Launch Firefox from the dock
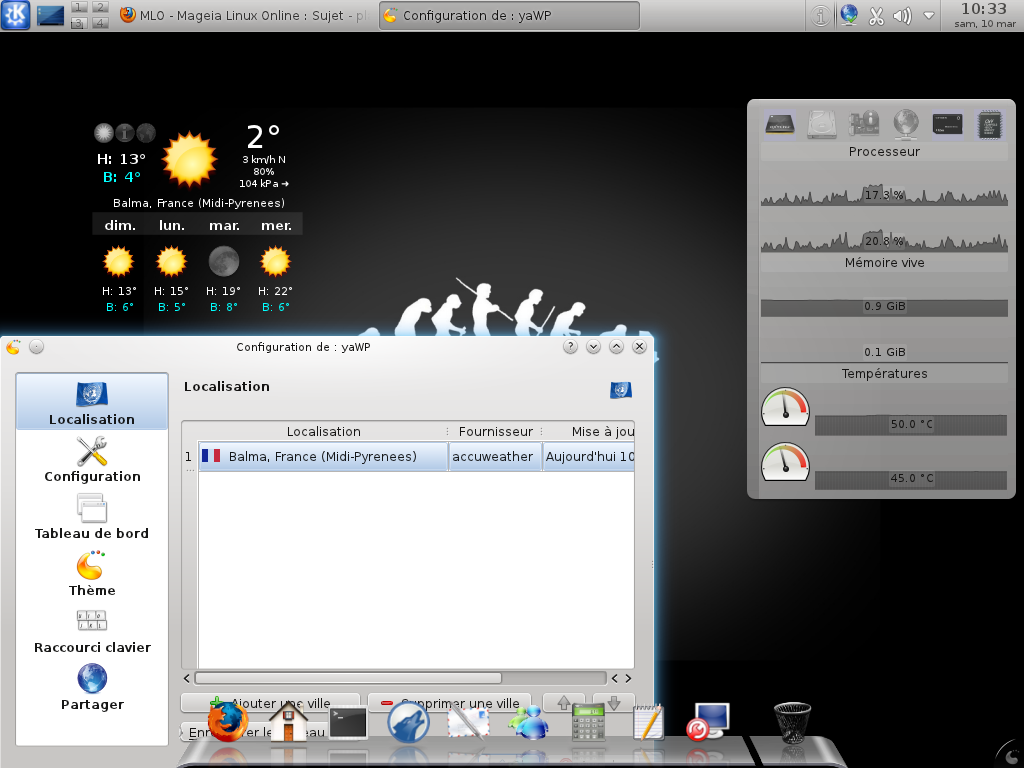 pos(228,722)
